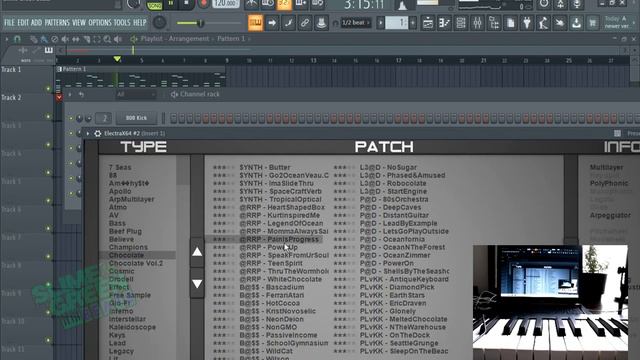Select the Pattern 1 clip on Track 1
The image size is (640, 360).
(x=141, y=76)
